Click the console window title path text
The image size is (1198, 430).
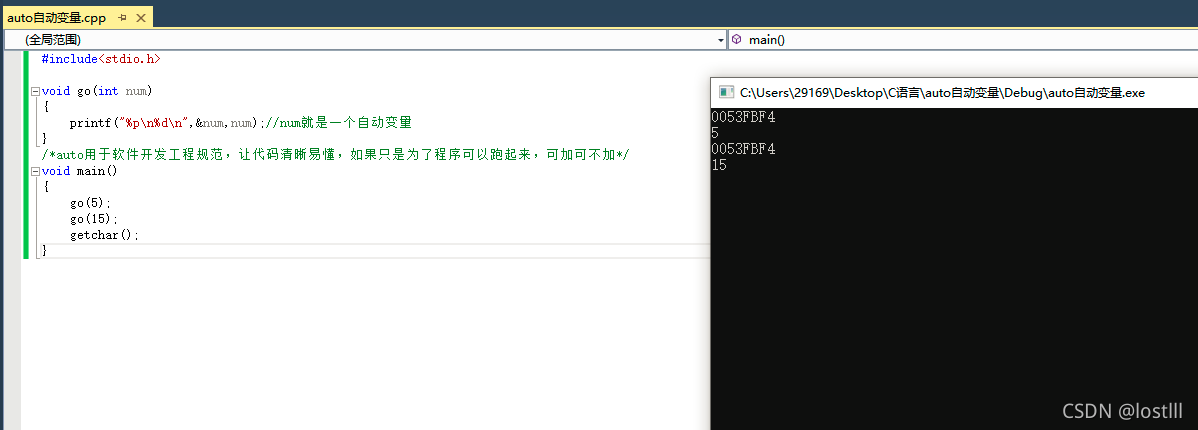coord(942,93)
